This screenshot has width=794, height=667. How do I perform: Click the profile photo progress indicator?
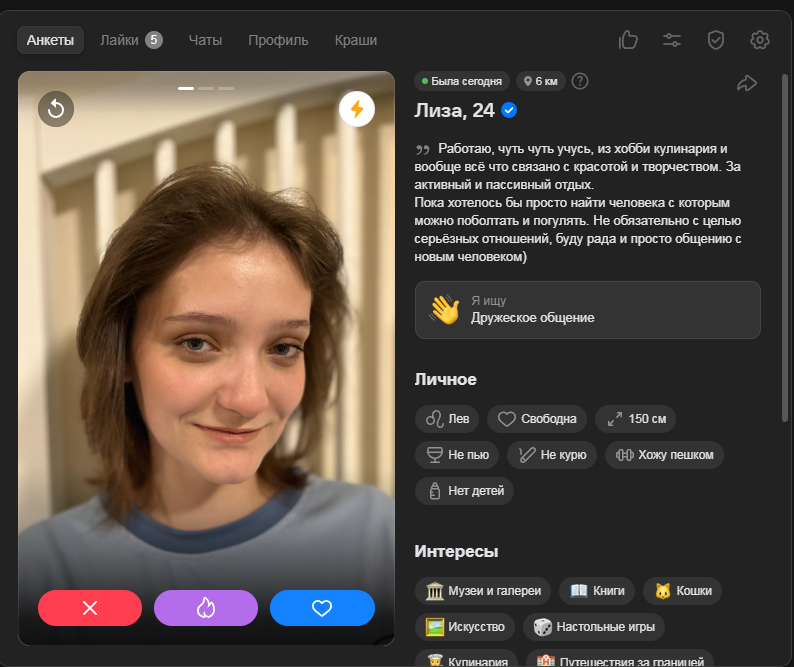[206, 88]
